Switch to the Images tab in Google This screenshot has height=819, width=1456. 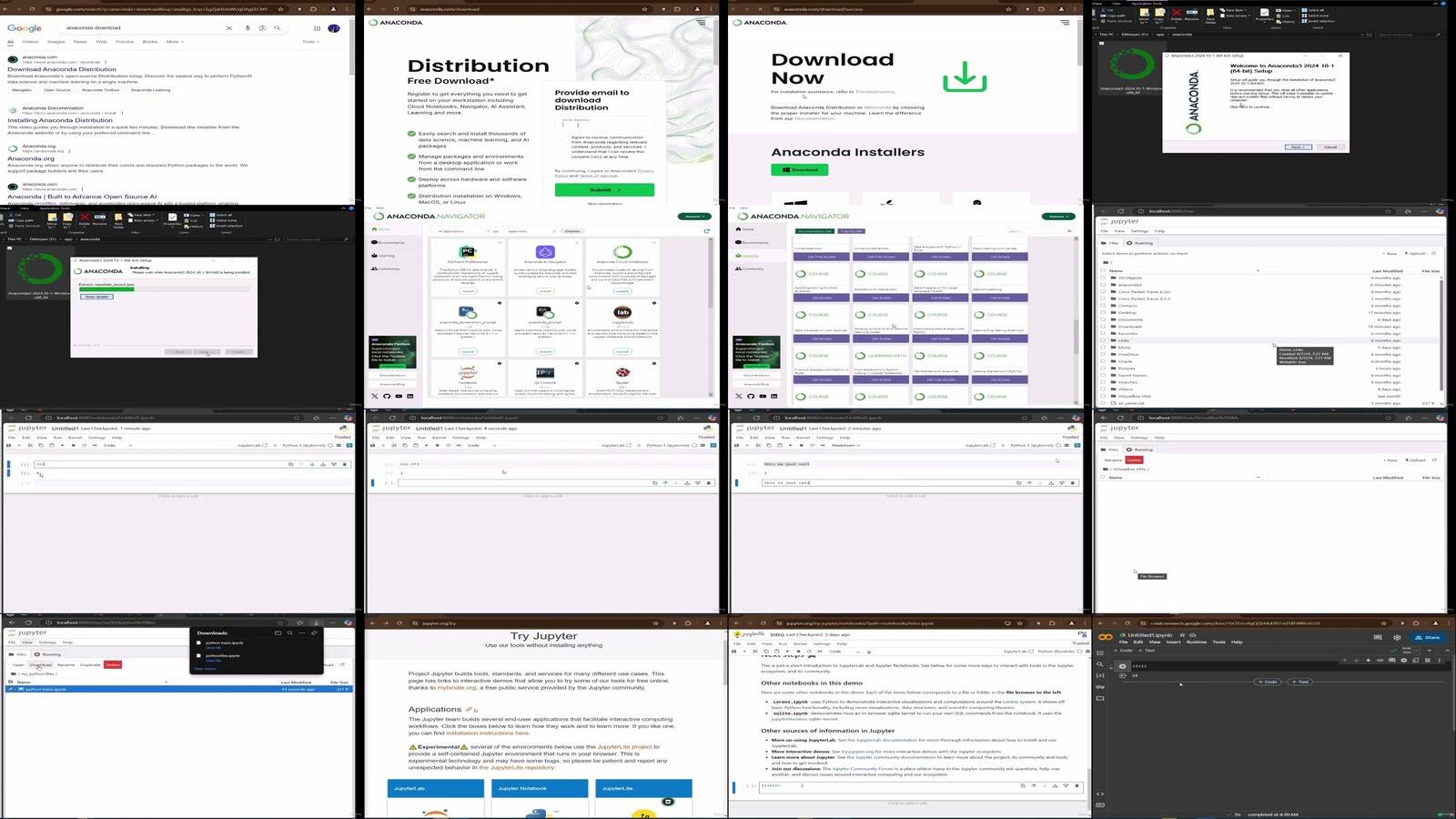click(56, 41)
